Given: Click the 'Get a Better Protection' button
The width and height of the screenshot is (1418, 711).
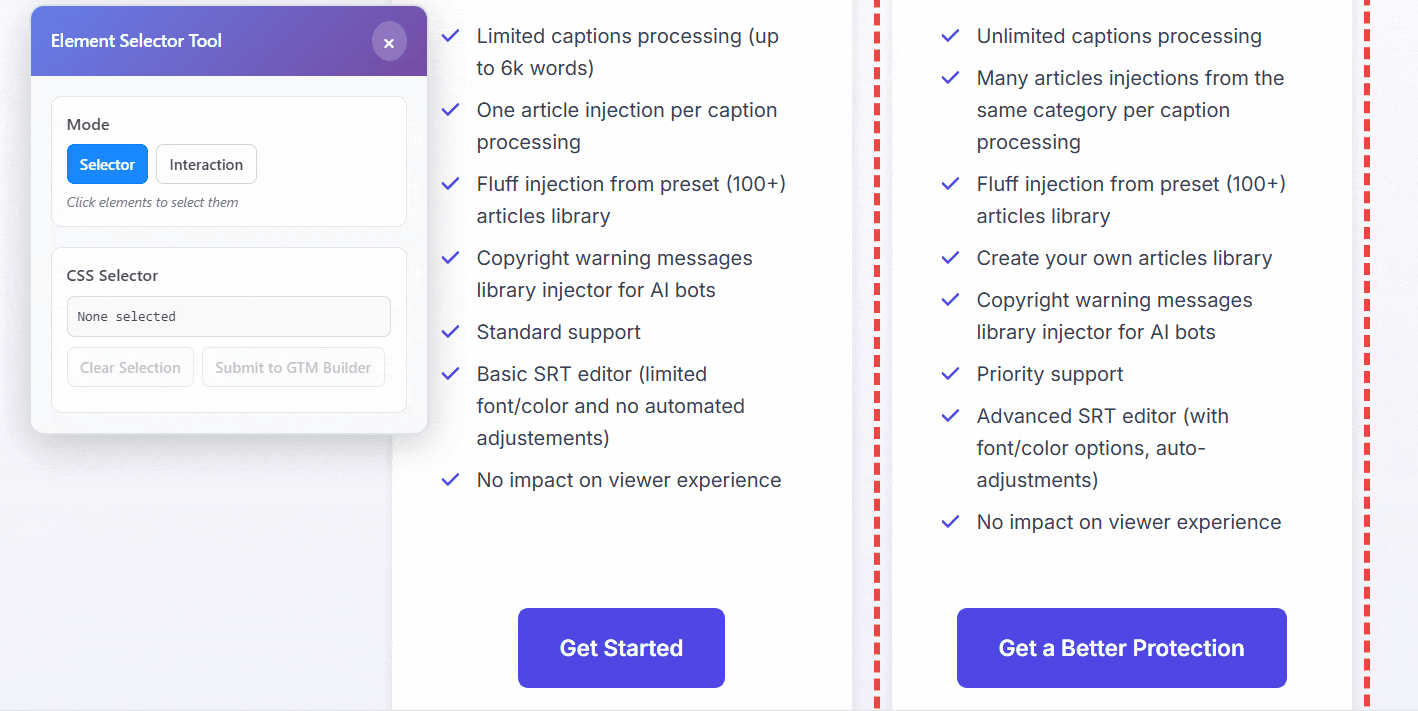Looking at the screenshot, I should 1121,647.
